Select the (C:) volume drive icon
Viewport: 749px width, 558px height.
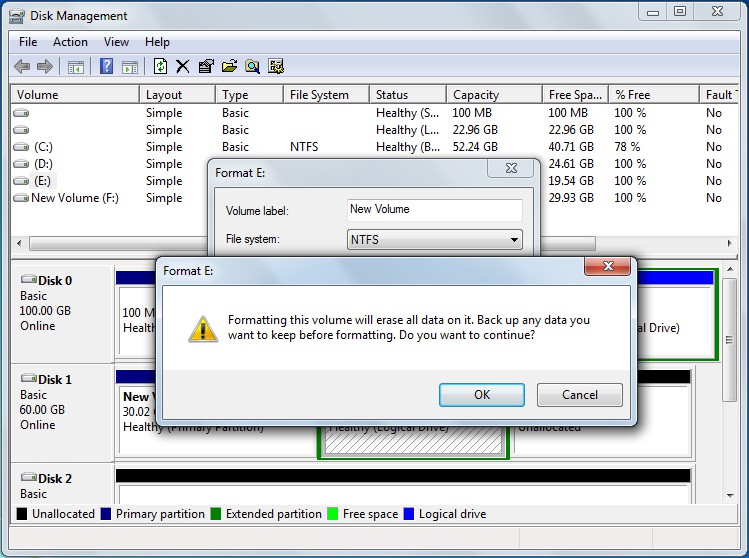21,147
